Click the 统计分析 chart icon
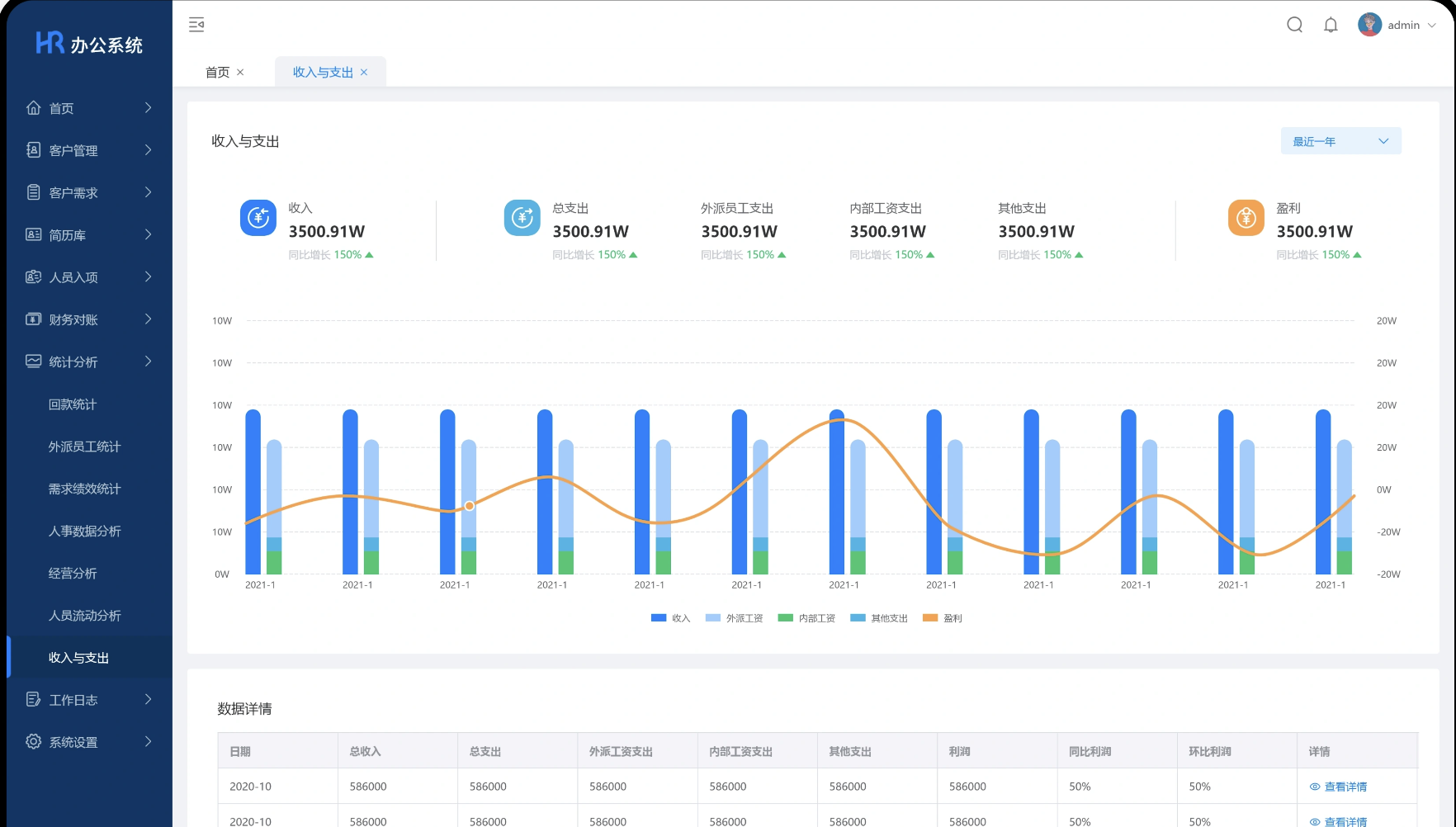The image size is (1456, 827). click(33, 361)
